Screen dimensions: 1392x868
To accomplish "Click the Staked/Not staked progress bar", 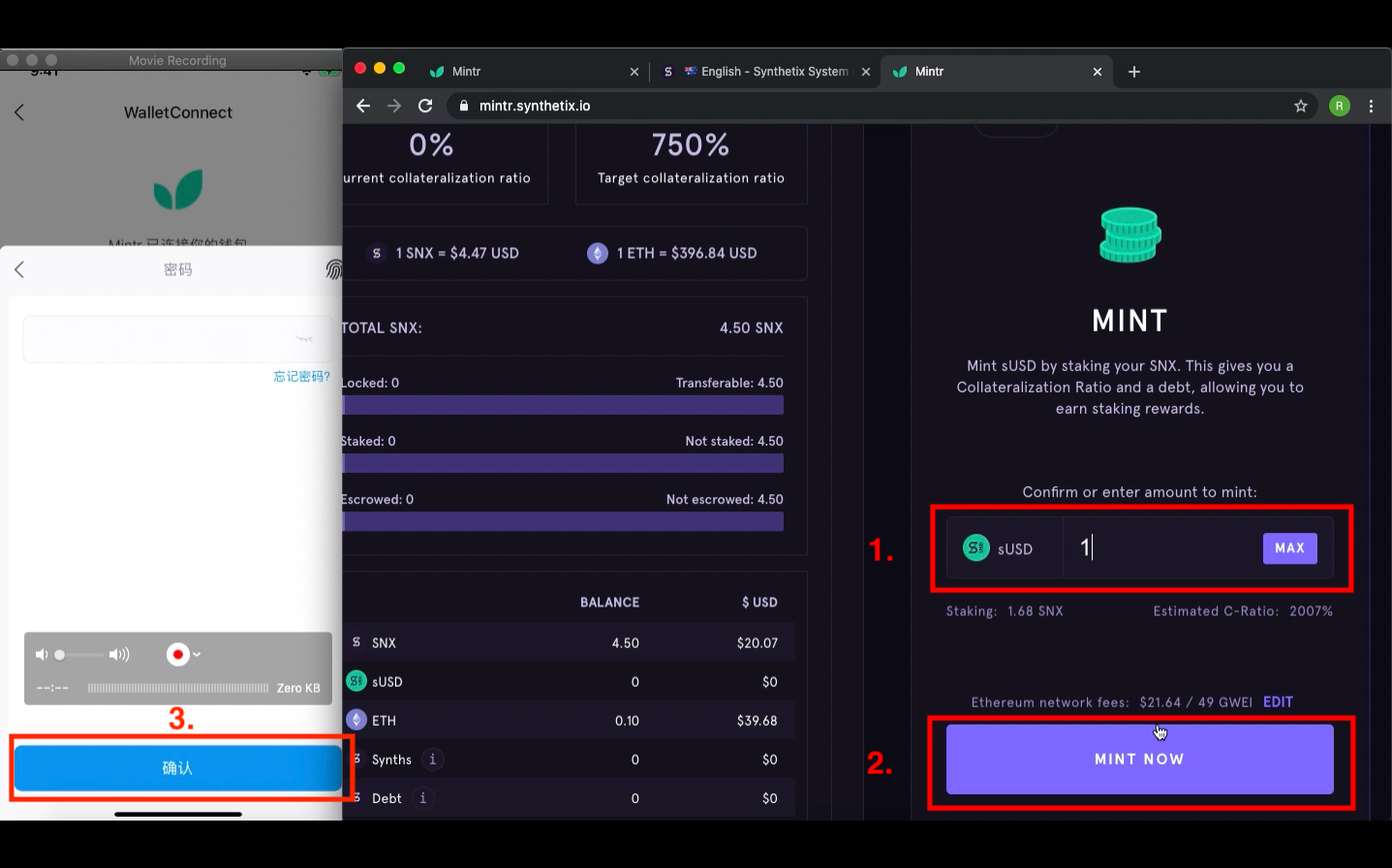I will (x=563, y=463).
